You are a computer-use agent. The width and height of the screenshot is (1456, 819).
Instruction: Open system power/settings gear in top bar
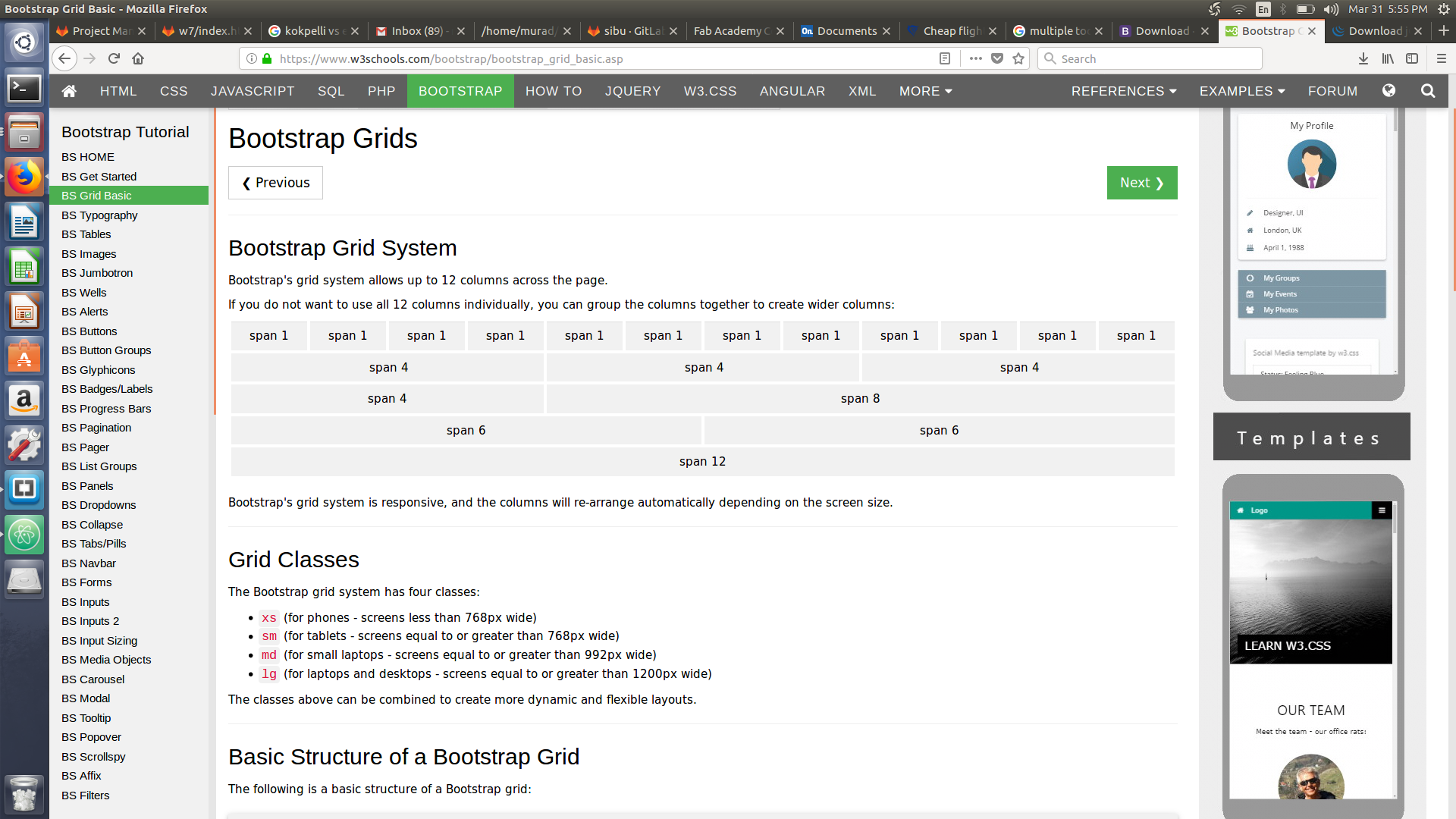1444,9
